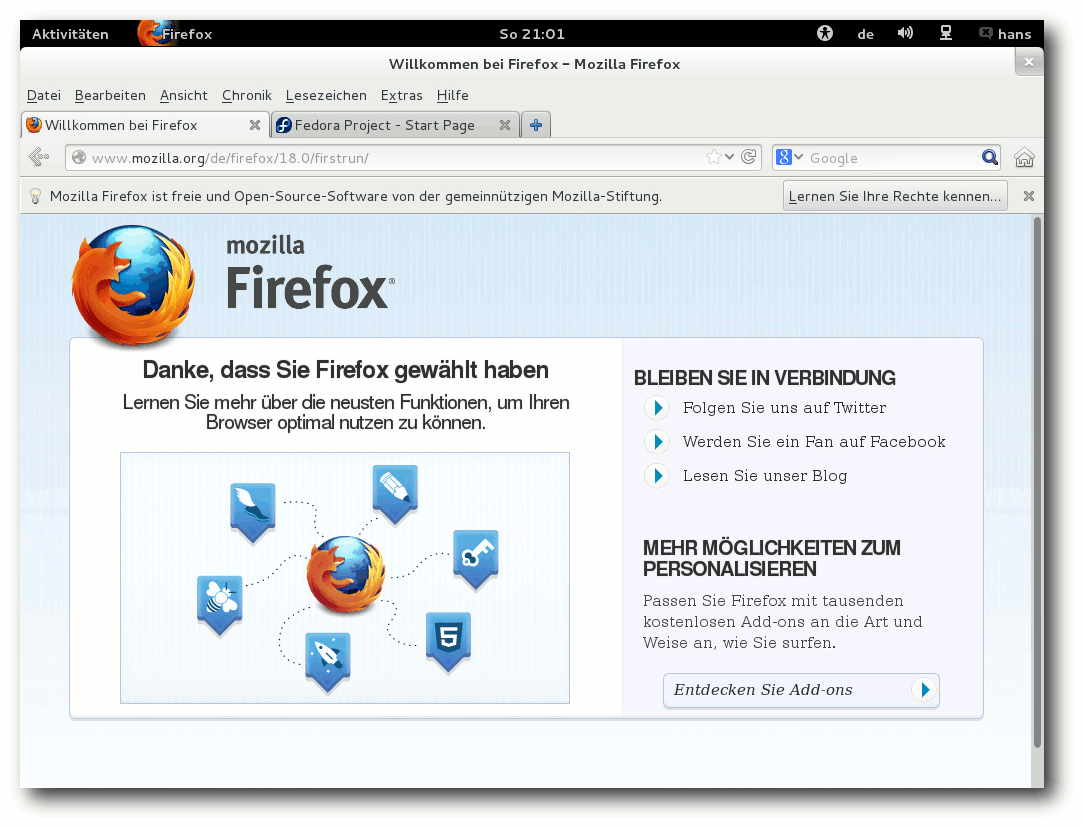Bookmark this page with the star icon

pyautogui.click(x=713, y=158)
